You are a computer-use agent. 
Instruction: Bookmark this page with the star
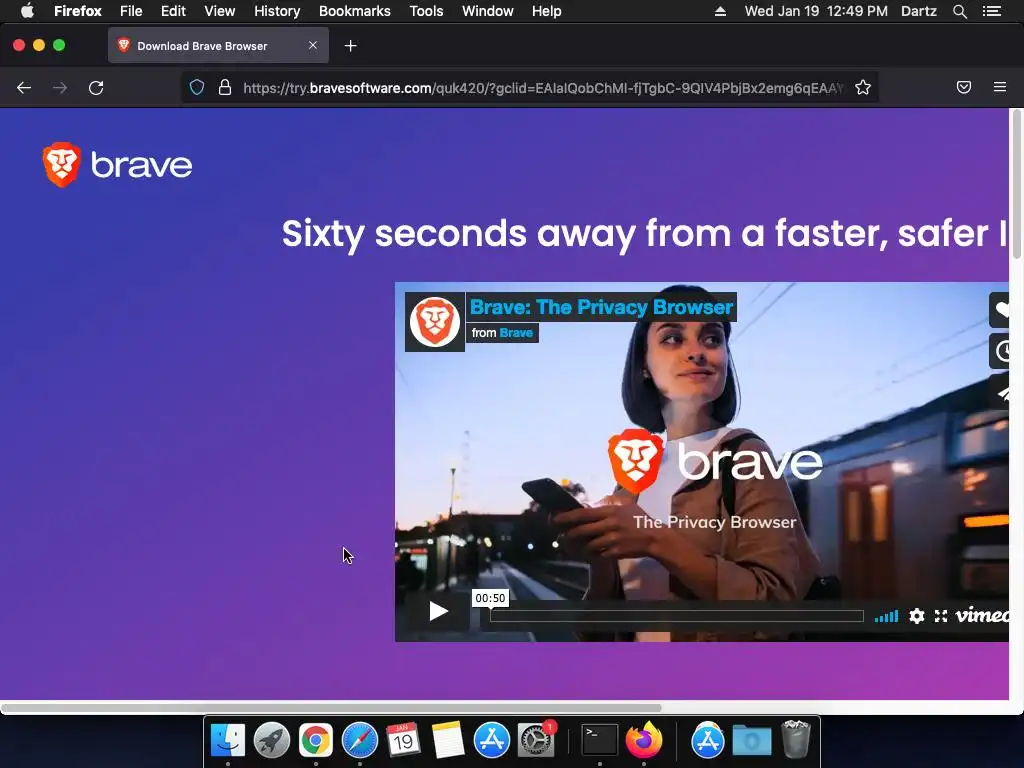click(863, 88)
